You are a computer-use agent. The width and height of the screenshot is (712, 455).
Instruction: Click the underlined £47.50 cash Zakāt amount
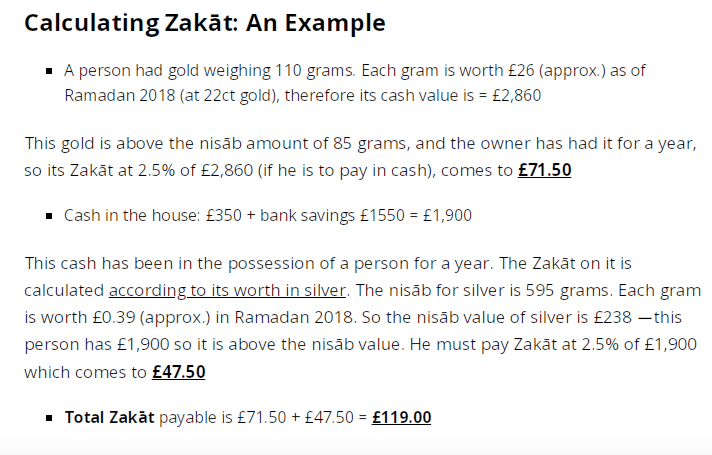(178, 372)
